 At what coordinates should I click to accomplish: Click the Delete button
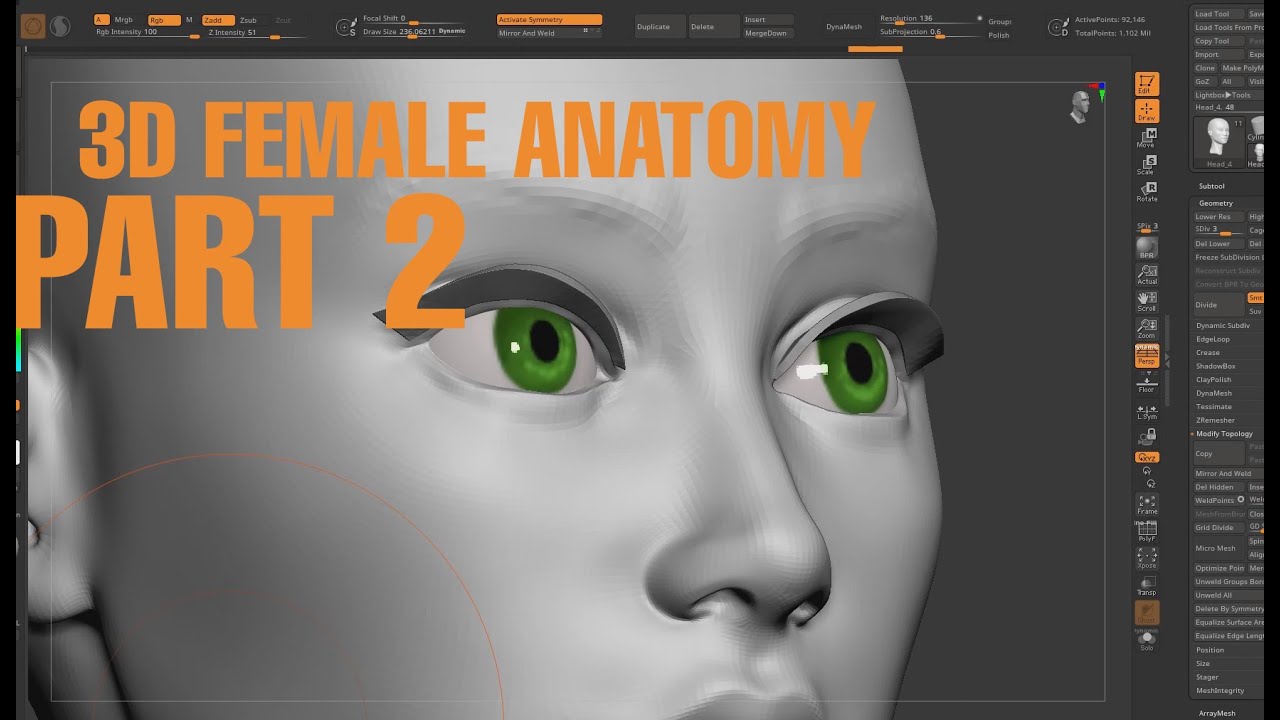[712, 27]
